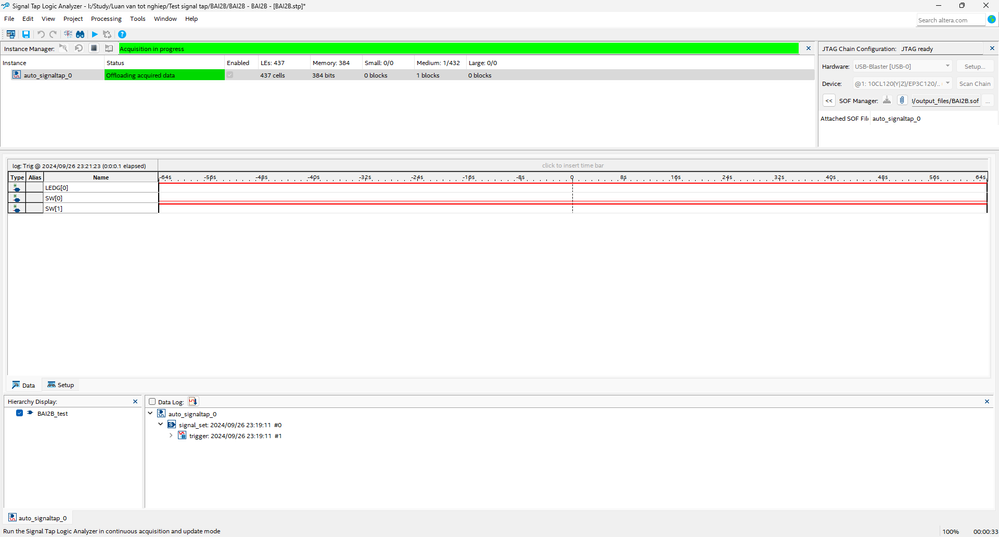The height and width of the screenshot is (537, 999).
Task: Enable the Data Log checkbox
Action: coord(152,402)
